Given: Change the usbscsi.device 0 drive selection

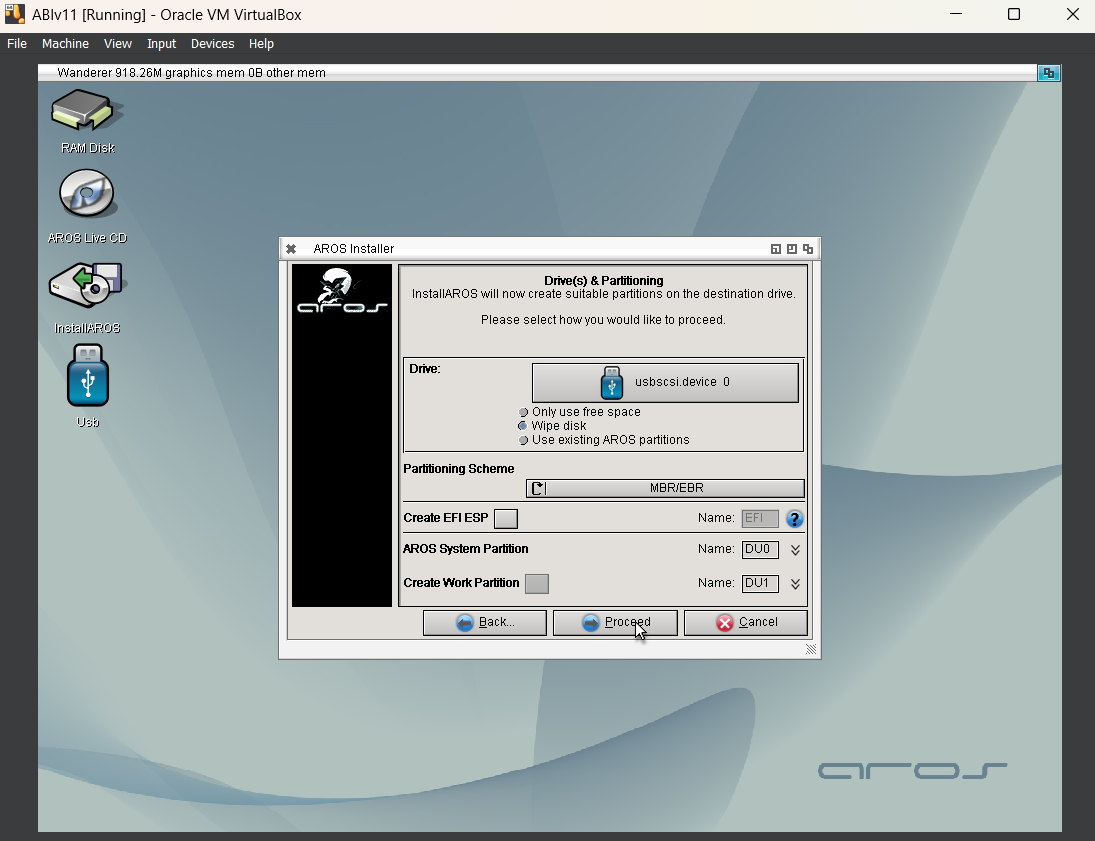Looking at the screenshot, I should click(x=665, y=382).
